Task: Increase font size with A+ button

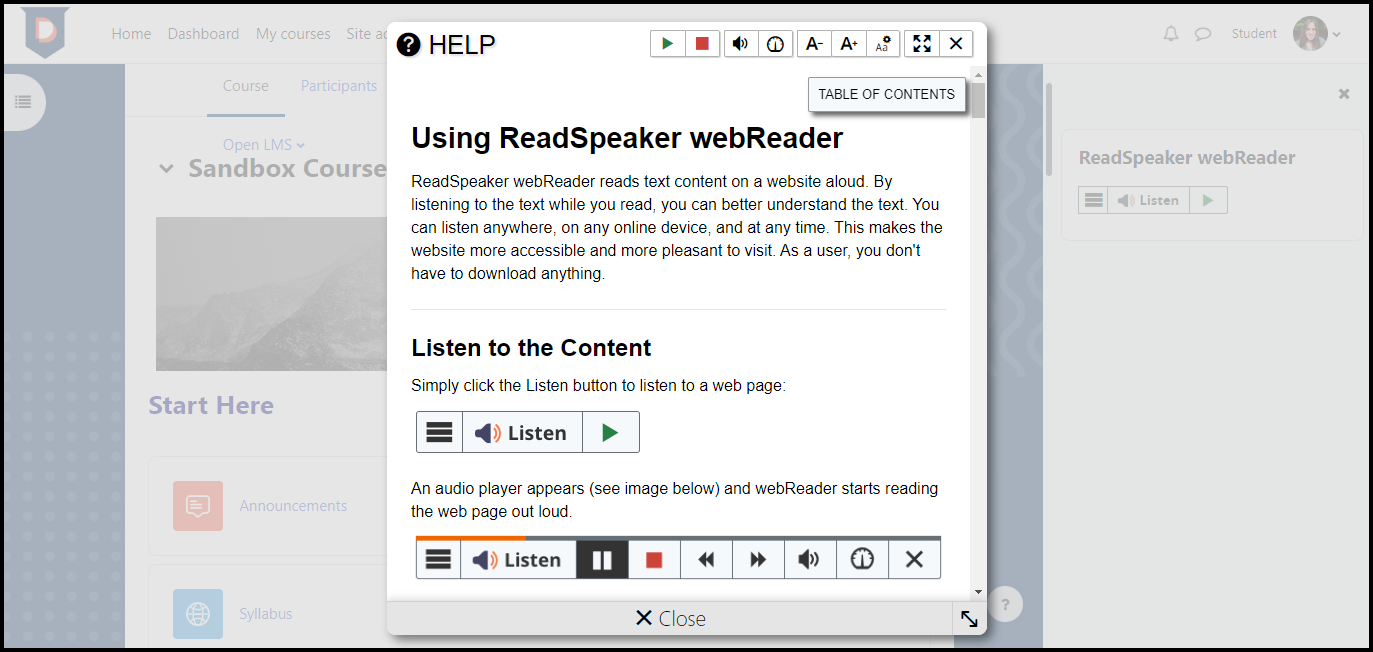Action: 849,44
